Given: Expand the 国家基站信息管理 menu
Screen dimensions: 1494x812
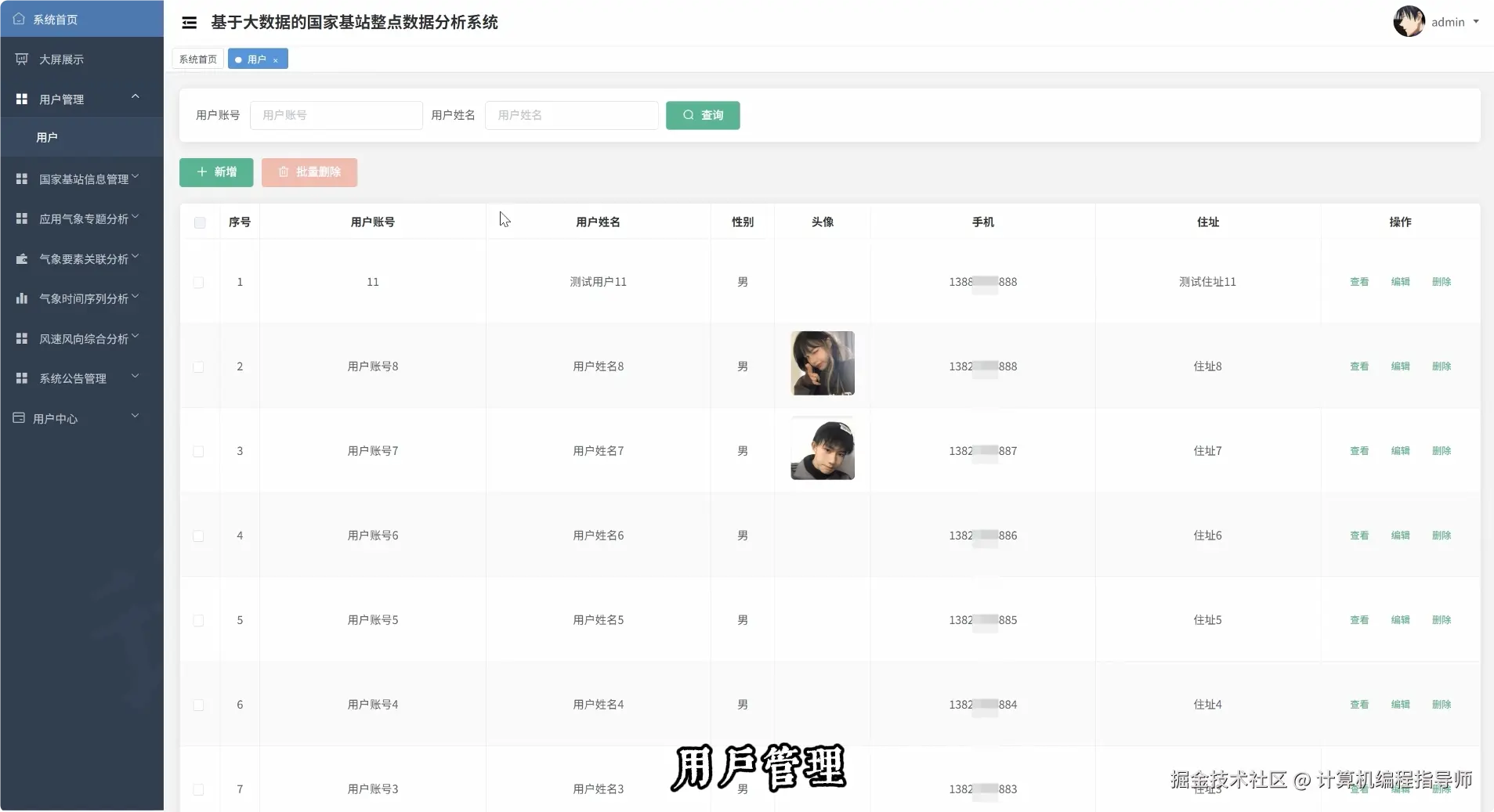Looking at the screenshot, I should 135,177.
